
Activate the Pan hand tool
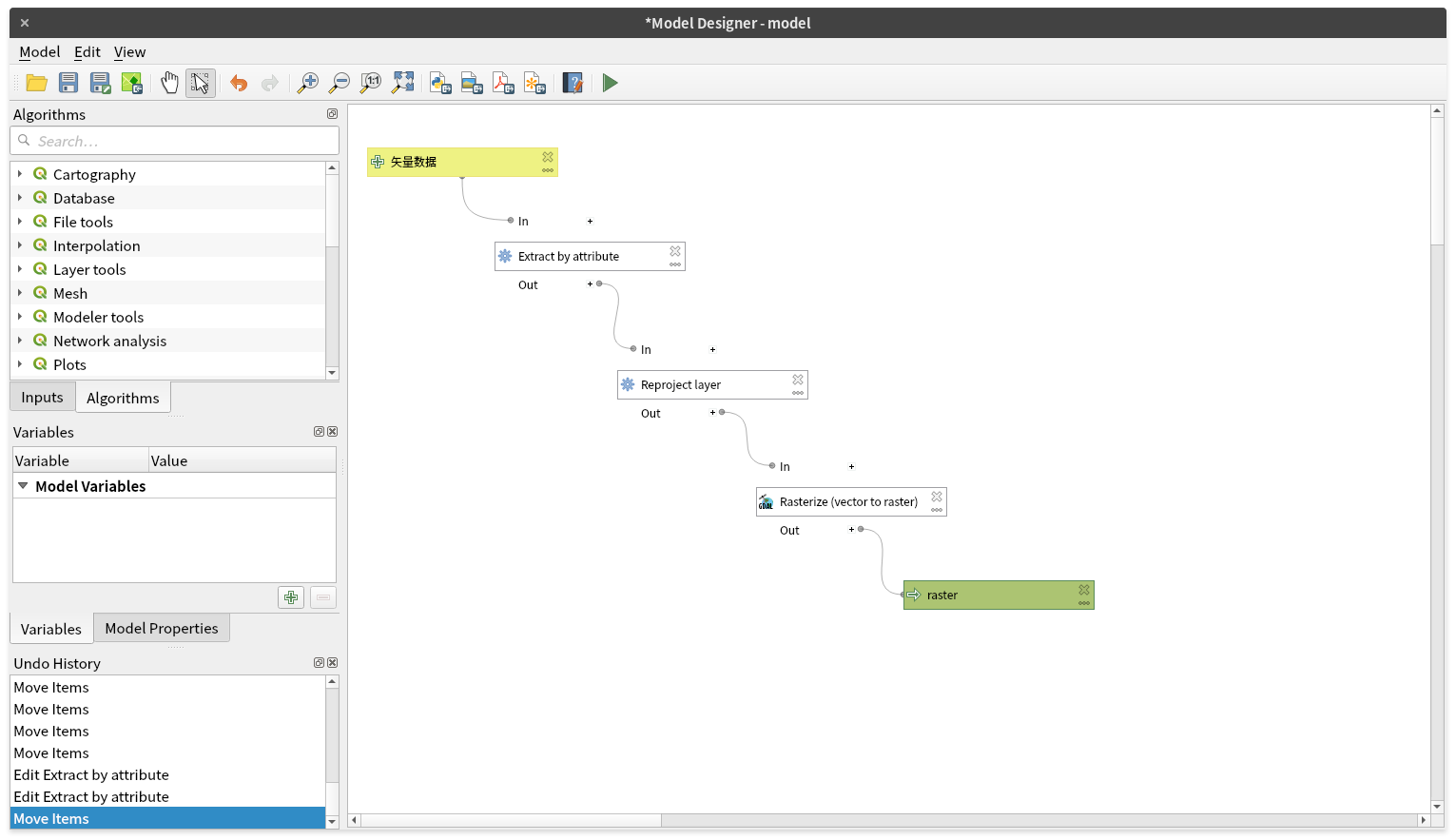pyautogui.click(x=169, y=84)
